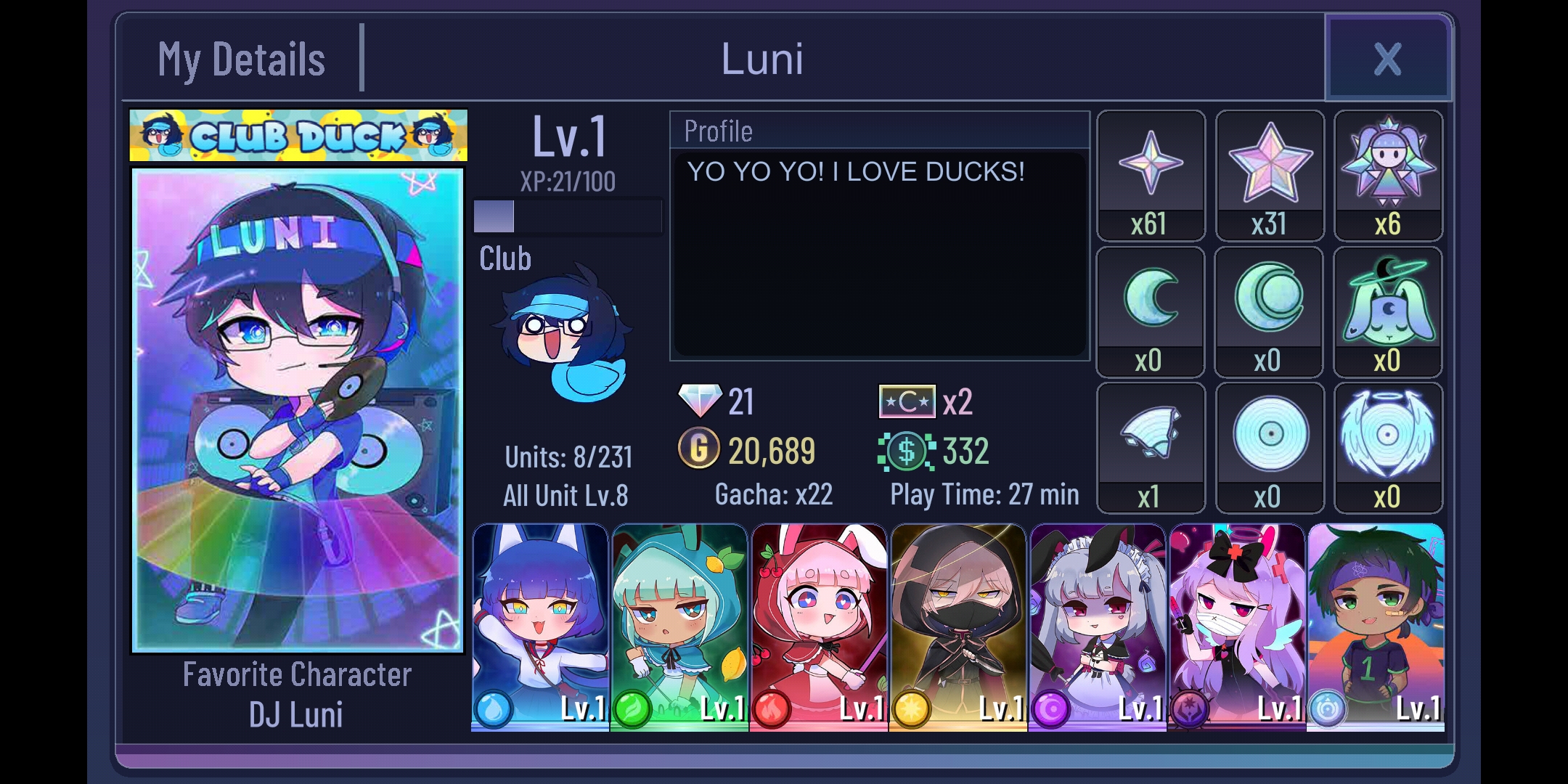Select the four-point star item x61
Viewport: 1568px width, 784px height.
[1151, 175]
